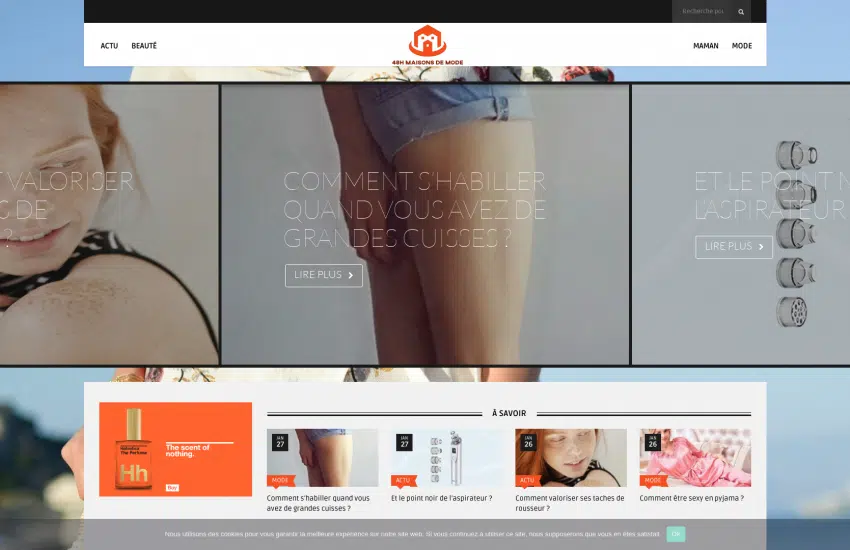
Task: Open the "Comment être sexy en pyjama" link
Action: point(691,498)
